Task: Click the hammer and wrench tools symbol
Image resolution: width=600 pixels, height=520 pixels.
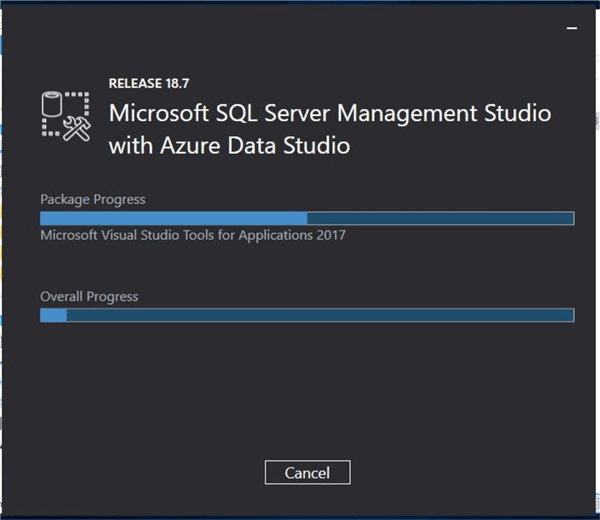Action: [76, 129]
